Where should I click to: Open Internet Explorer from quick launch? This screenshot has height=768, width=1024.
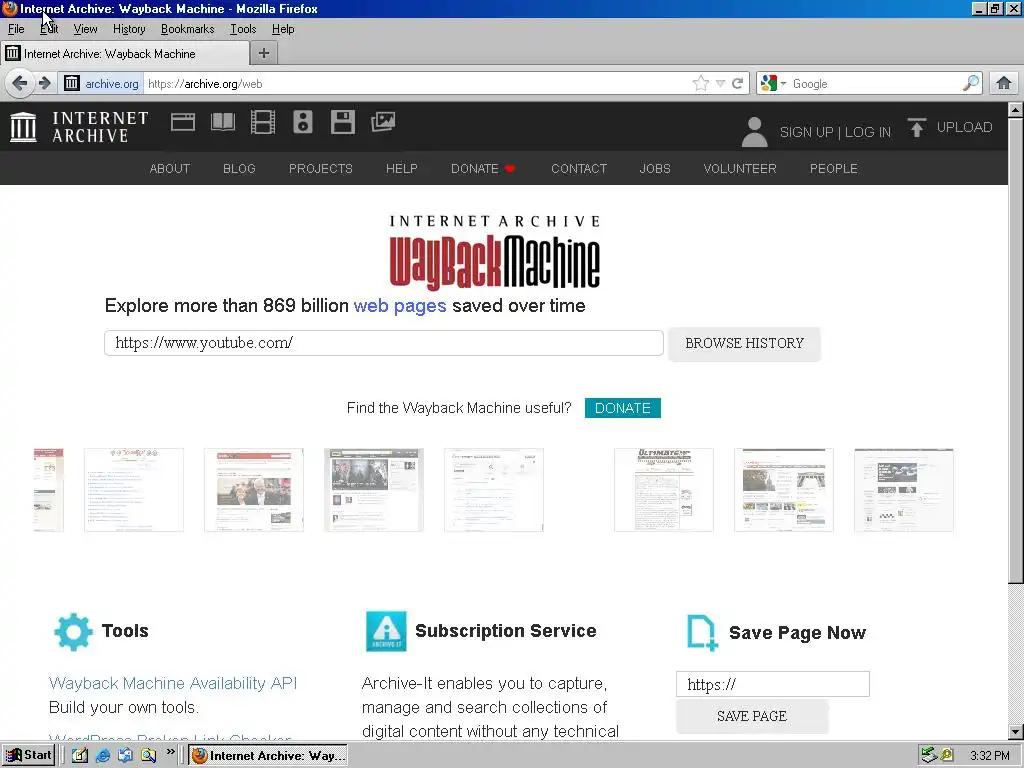103,756
